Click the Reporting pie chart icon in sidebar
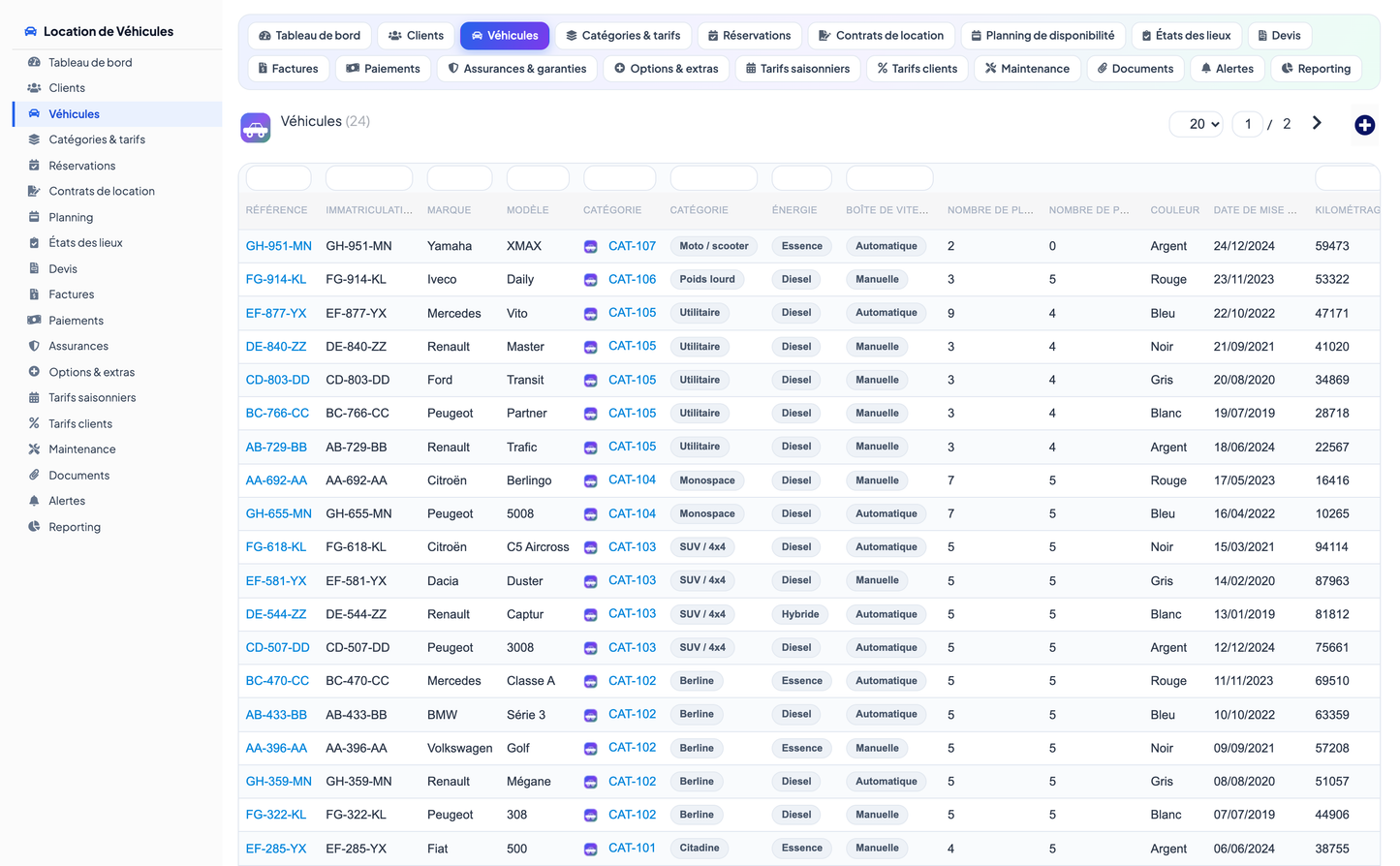 click(34, 527)
